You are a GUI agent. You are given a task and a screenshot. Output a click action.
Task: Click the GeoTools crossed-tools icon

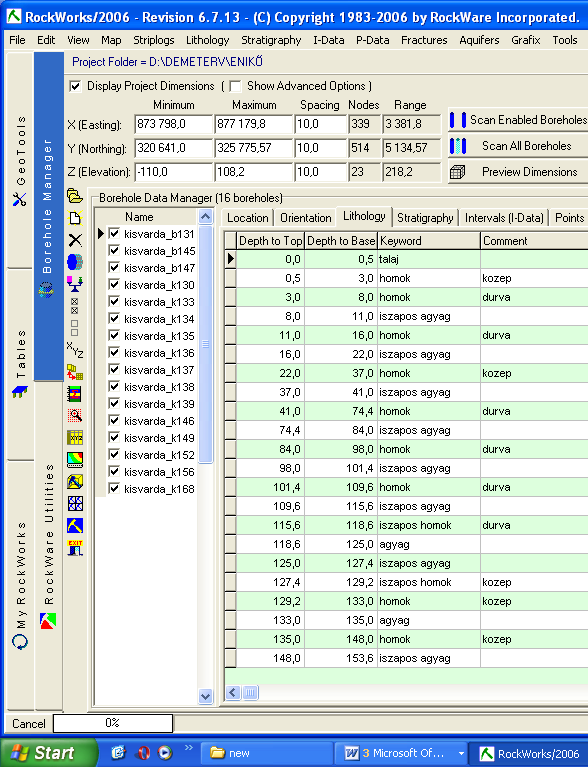coord(20,199)
